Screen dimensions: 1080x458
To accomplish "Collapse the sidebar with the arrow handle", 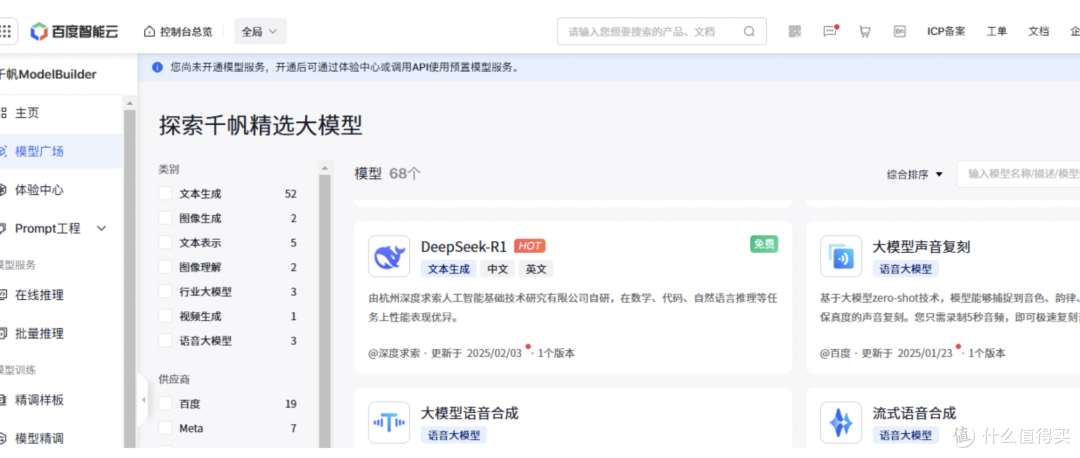I will (143, 400).
